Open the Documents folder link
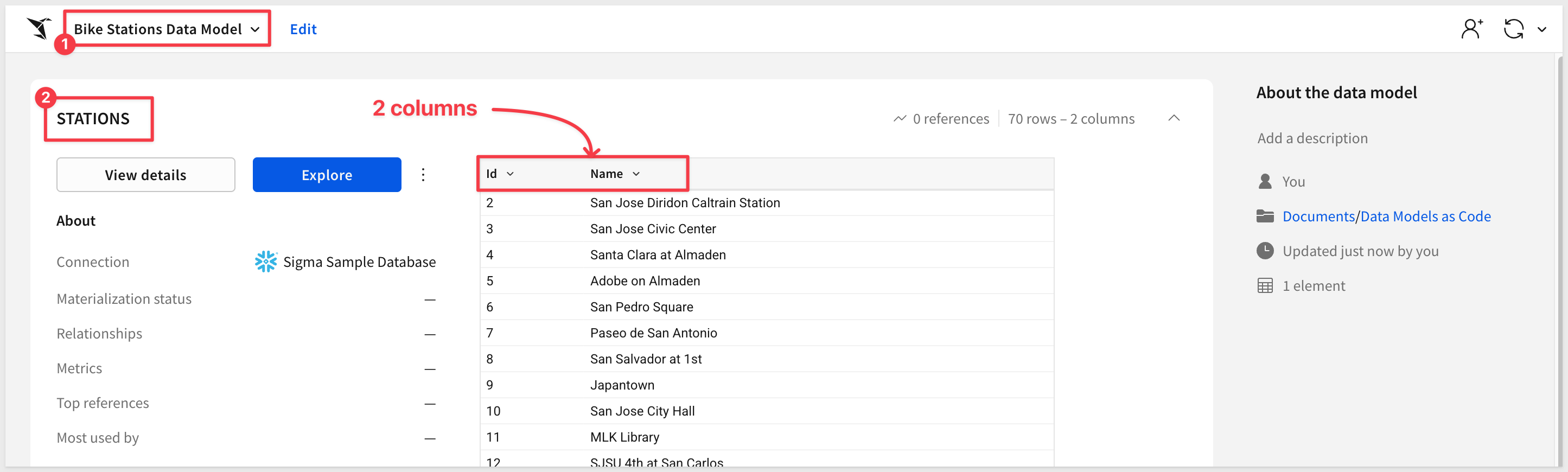 click(x=1318, y=216)
